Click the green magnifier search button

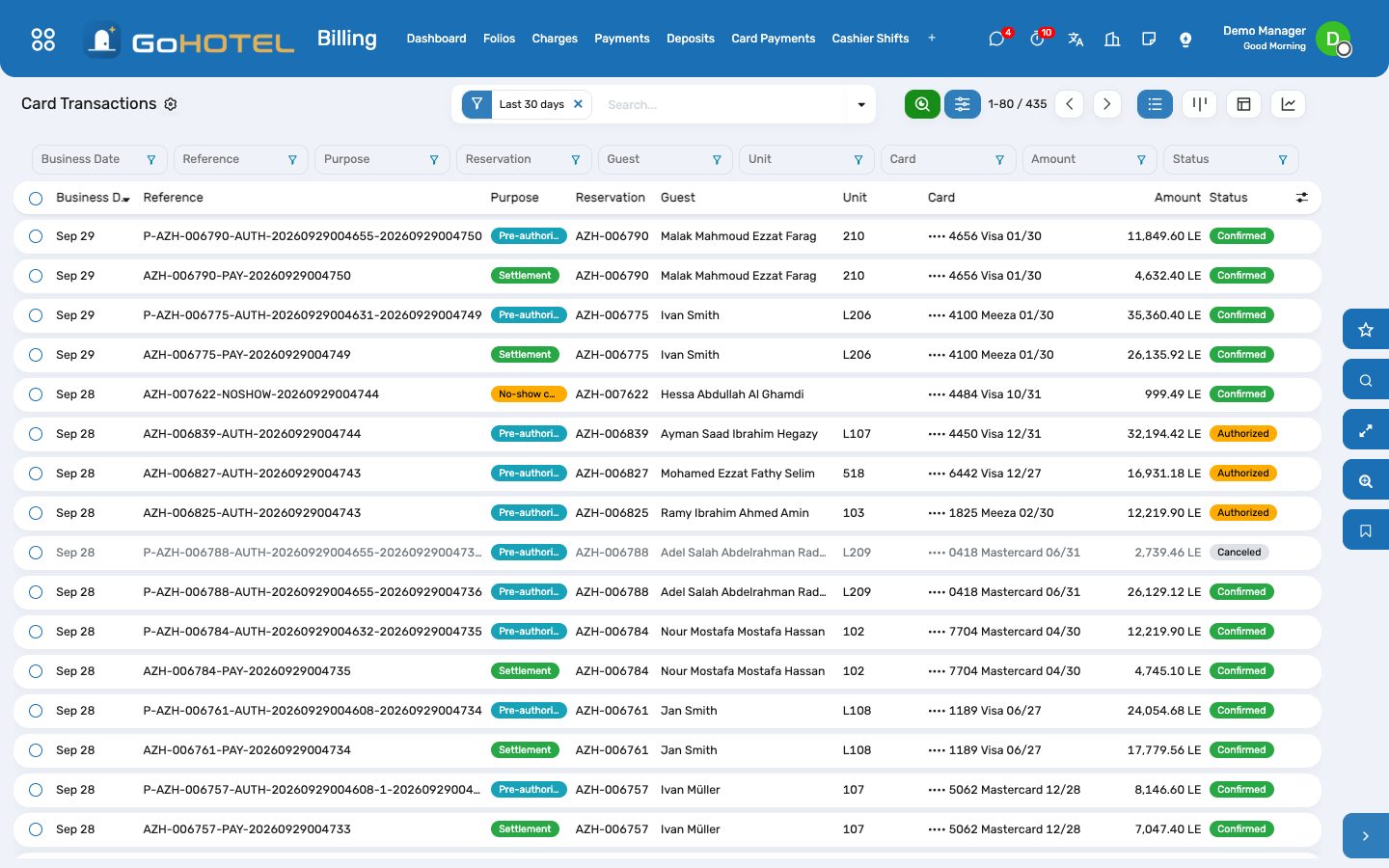tap(922, 104)
